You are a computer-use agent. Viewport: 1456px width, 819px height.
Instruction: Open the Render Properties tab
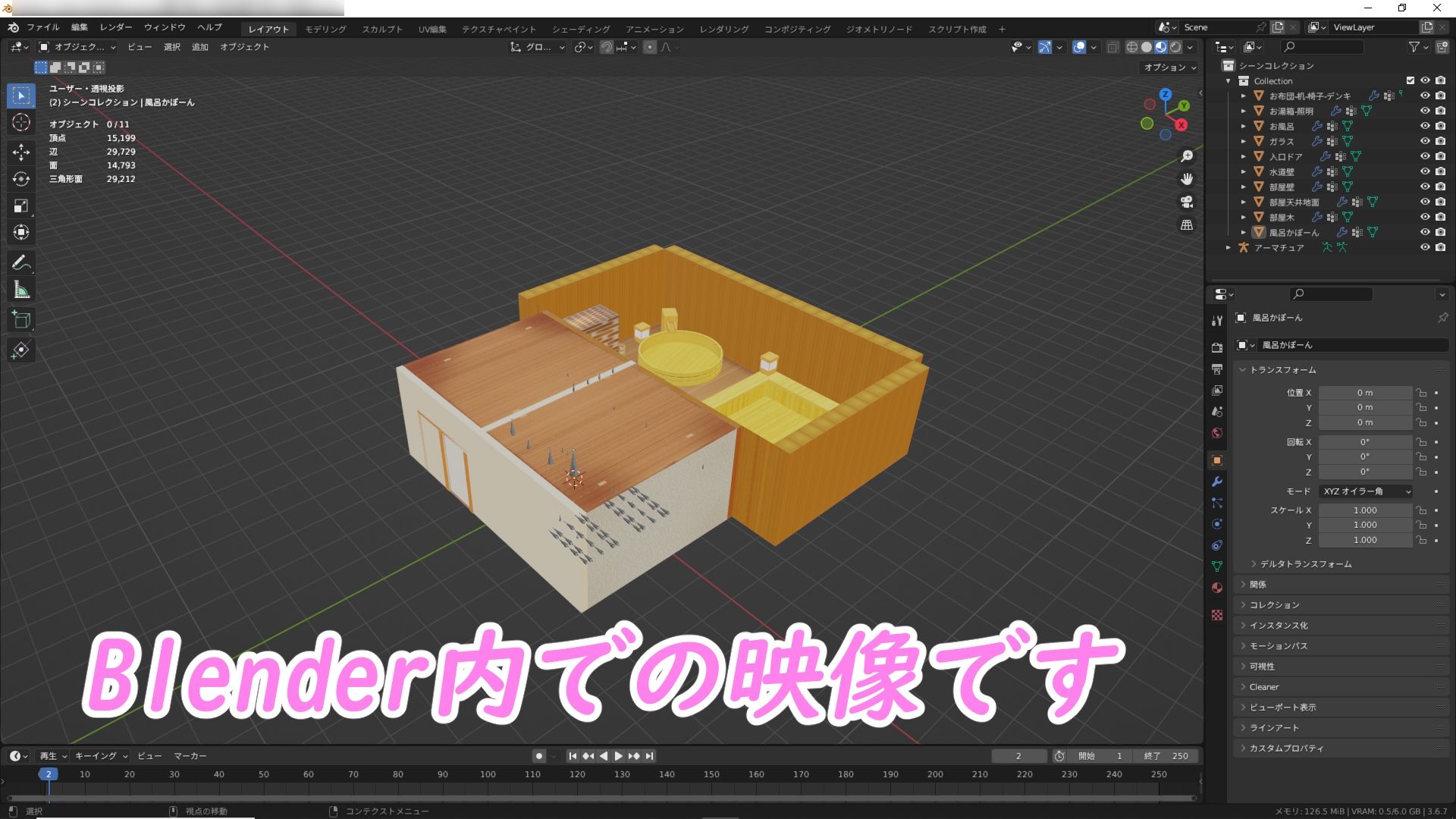pyautogui.click(x=1217, y=347)
